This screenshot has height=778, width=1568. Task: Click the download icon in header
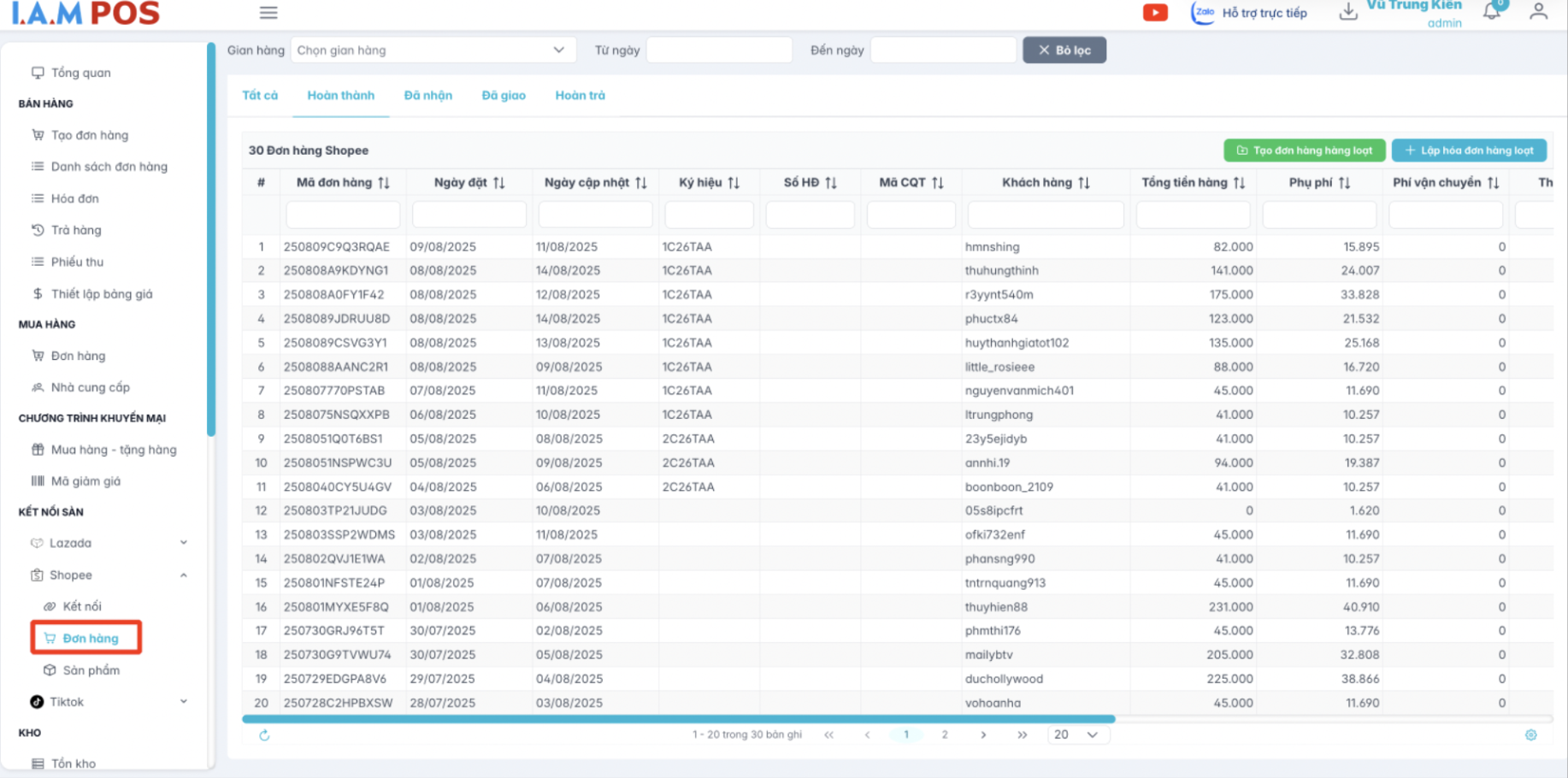tap(1348, 12)
